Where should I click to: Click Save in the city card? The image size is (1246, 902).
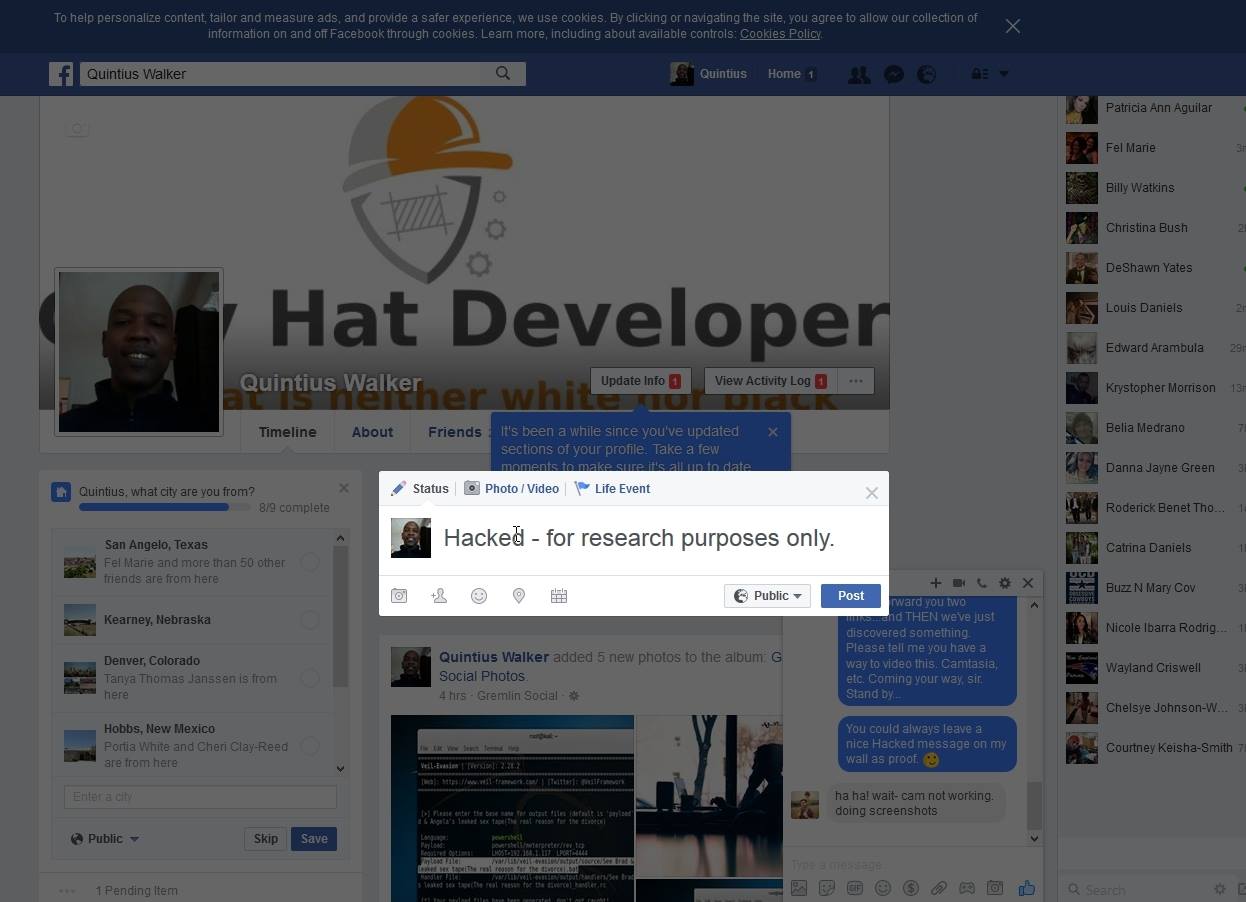pyautogui.click(x=314, y=839)
